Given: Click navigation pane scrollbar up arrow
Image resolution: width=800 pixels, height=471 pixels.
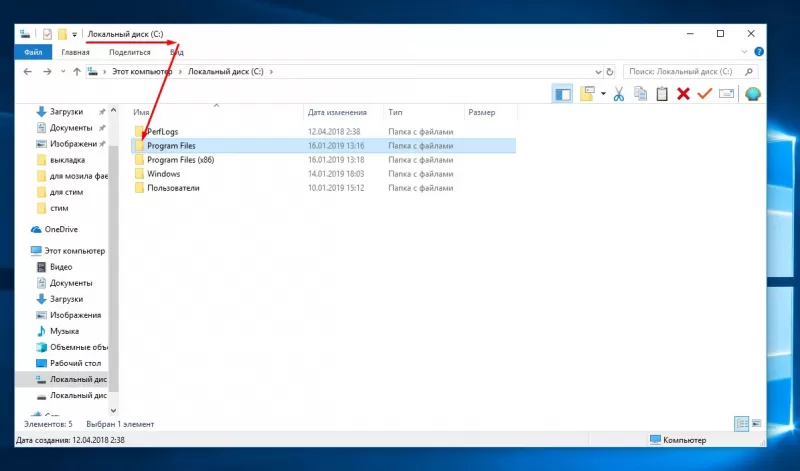Looking at the screenshot, I should click(113, 110).
